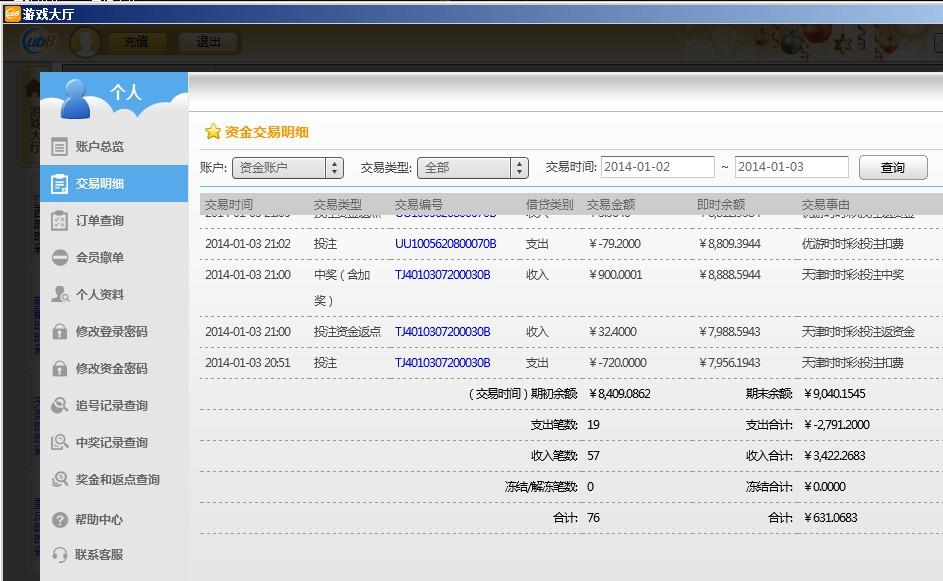Click timestamp 2014-01-03 21:02
This screenshot has height=581, width=943.
(248, 244)
